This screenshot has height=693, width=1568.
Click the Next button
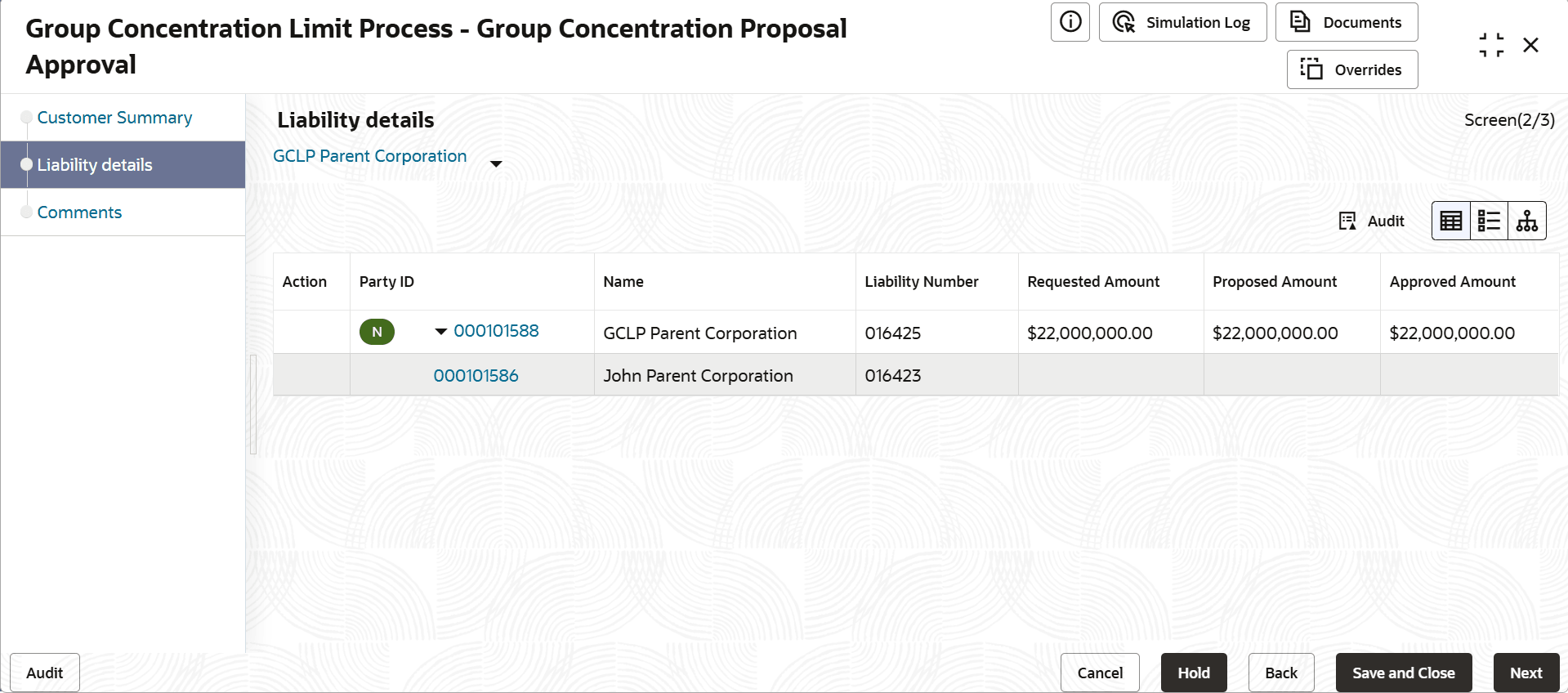tap(1526, 673)
